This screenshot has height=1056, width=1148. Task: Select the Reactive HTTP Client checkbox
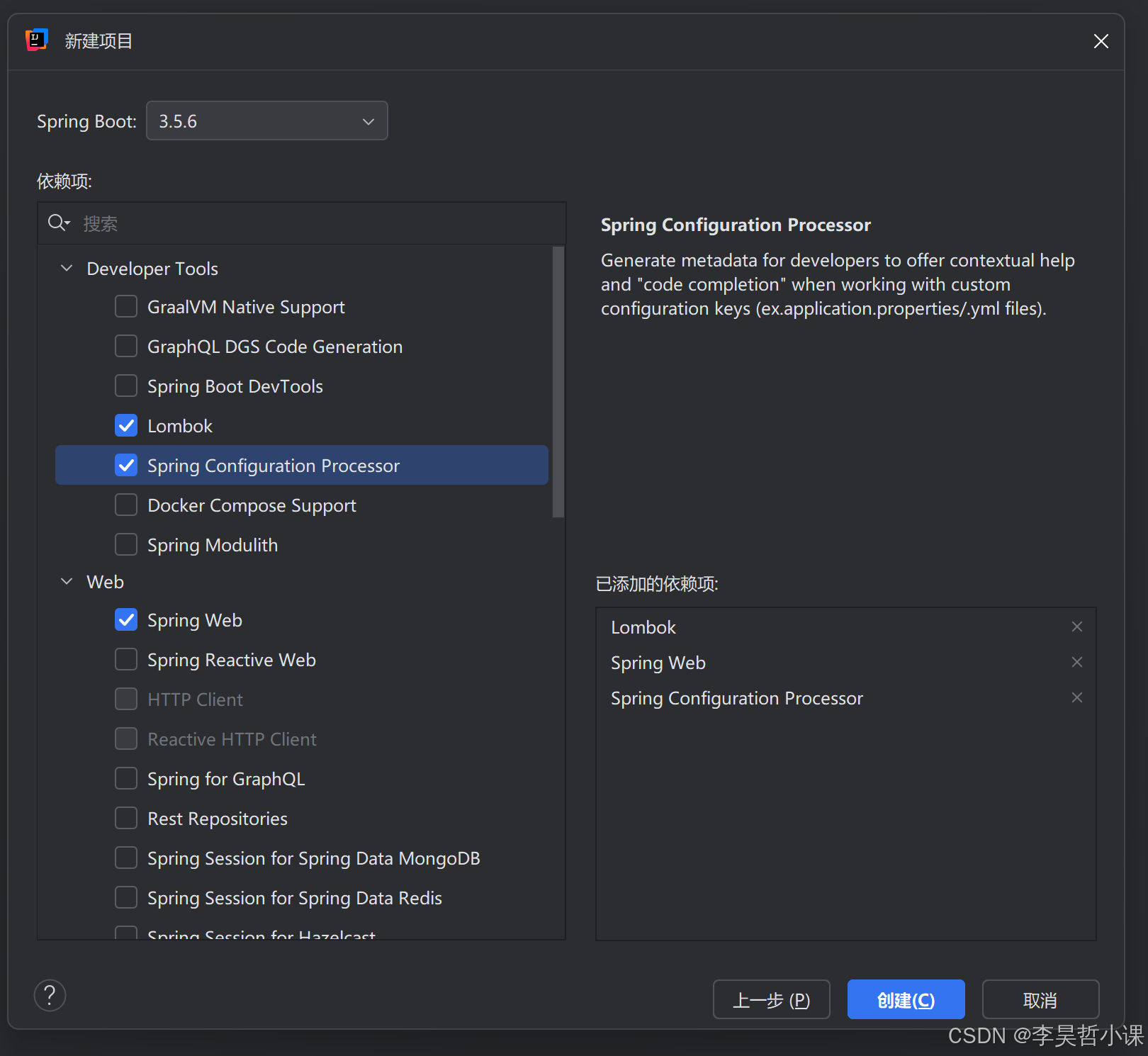tap(126, 739)
